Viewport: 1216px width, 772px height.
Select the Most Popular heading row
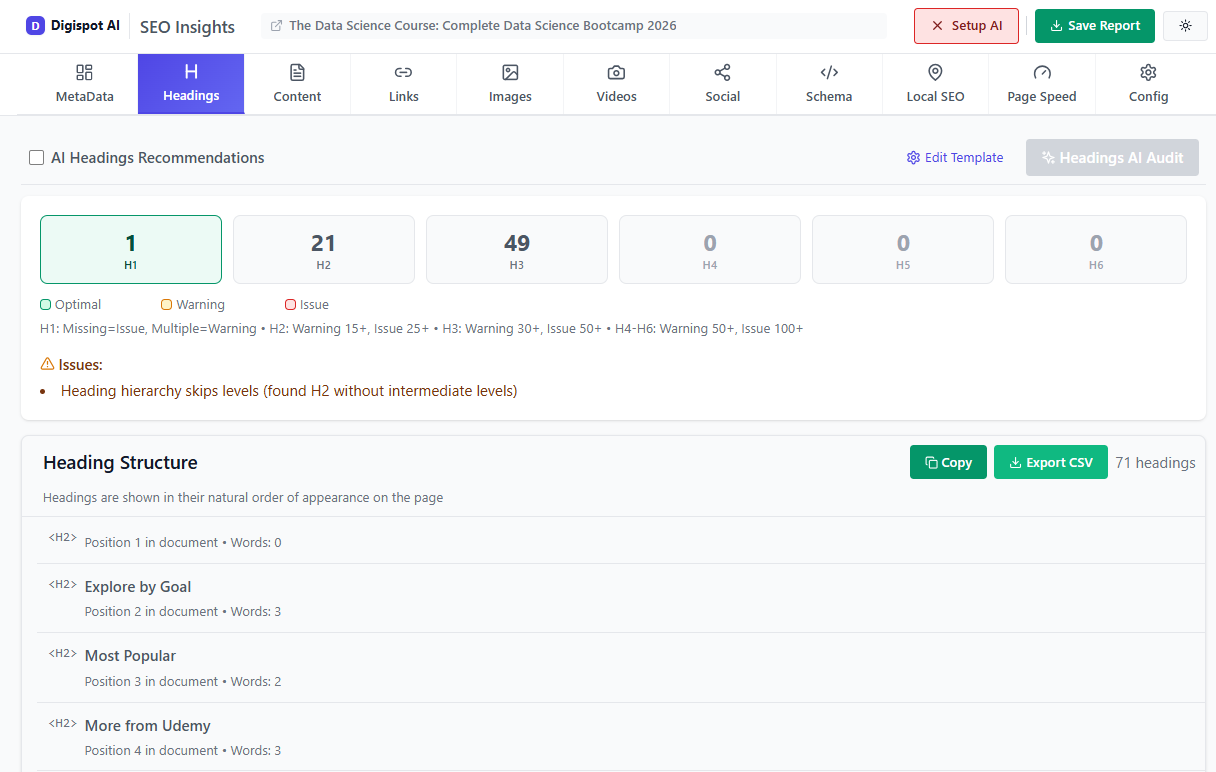pyautogui.click(x=620, y=668)
